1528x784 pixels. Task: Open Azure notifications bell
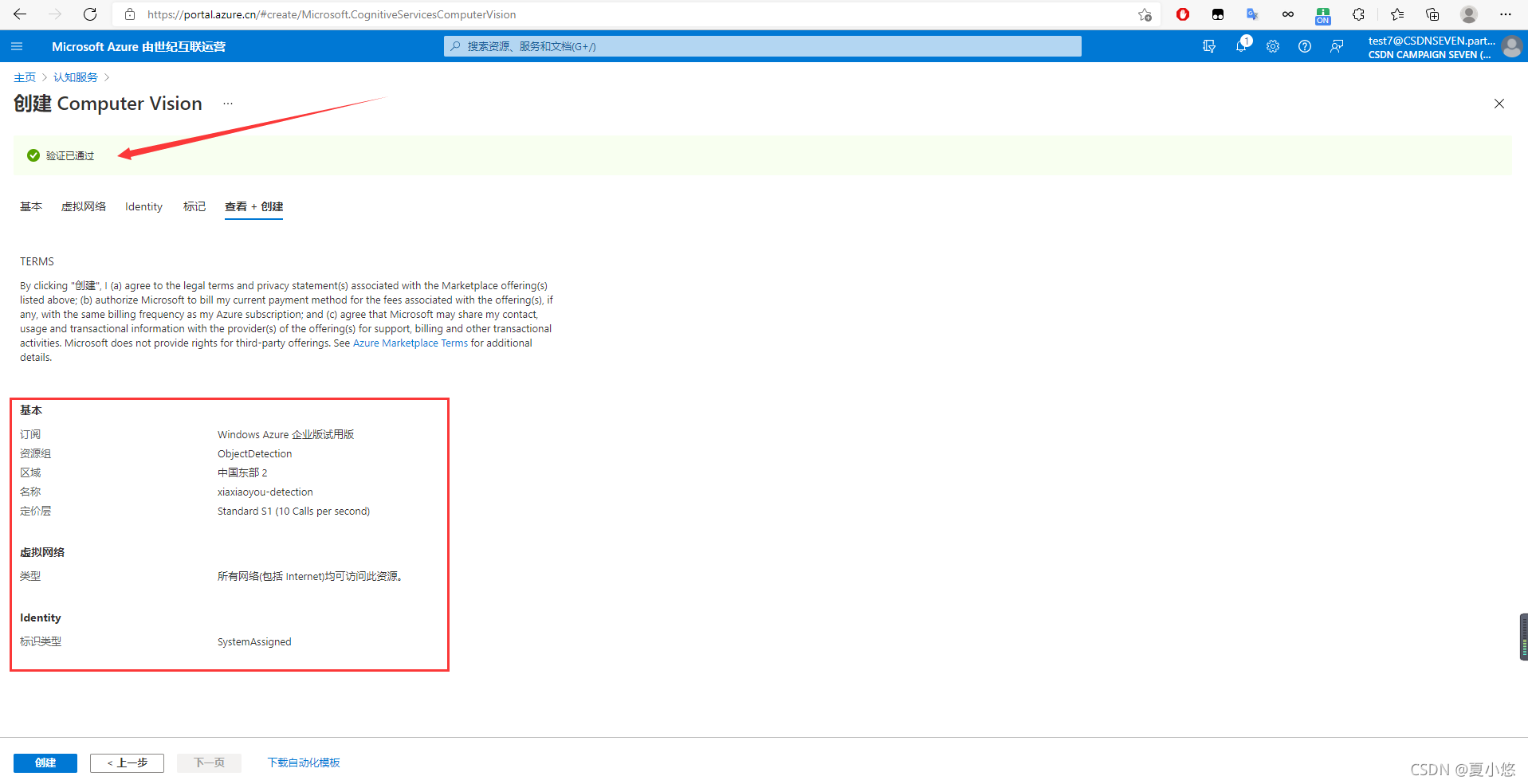[1242, 45]
